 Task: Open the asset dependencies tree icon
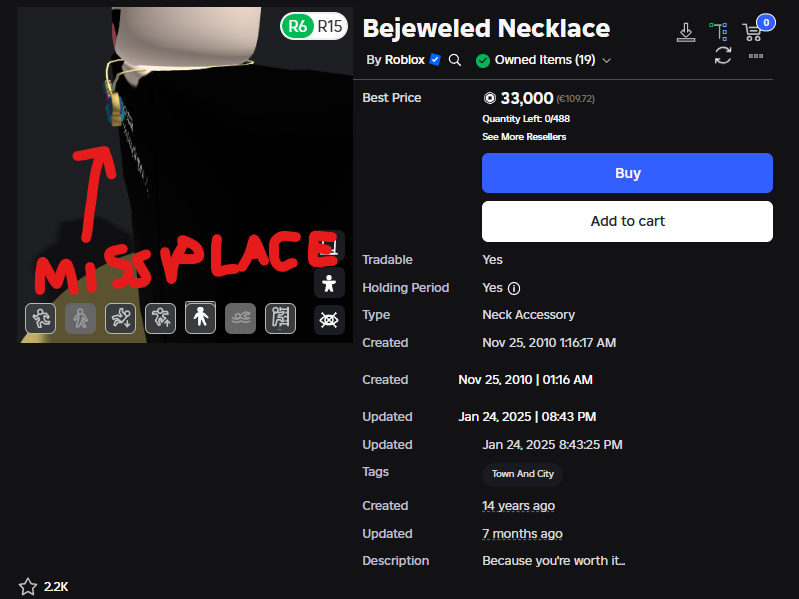[718, 32]
